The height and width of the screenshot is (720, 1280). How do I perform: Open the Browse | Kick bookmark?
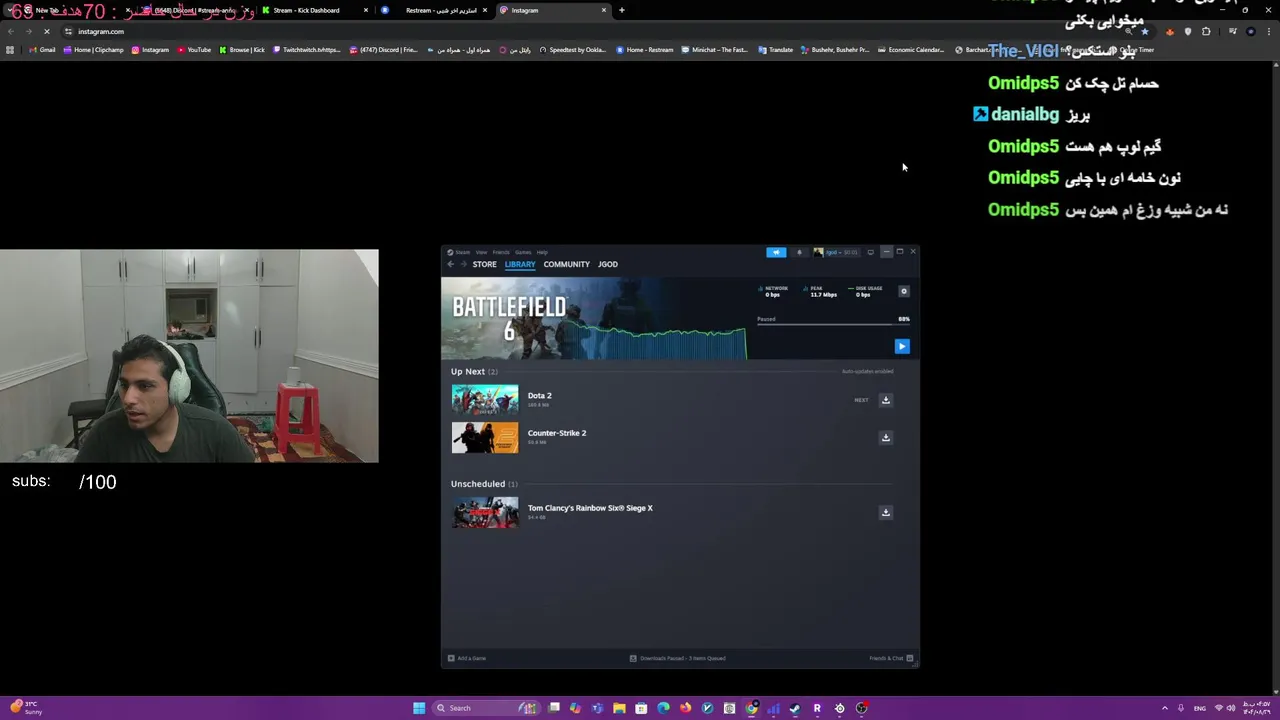tap(242, 50)
